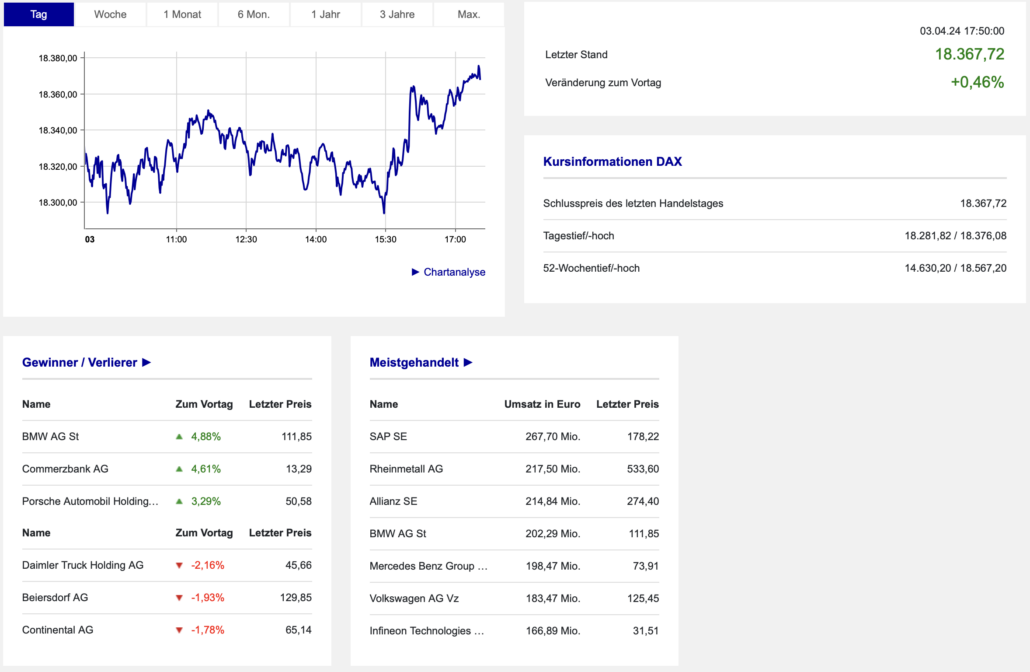This screenshot has height=672, width=1030.
Task: Click the red down arrow for Continental AG
Action: [179, 630]
